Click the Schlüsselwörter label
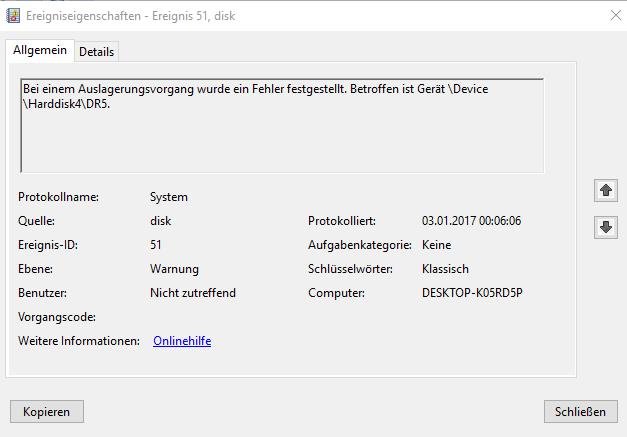Screen dimensions: 627x437 click(350, 269)
